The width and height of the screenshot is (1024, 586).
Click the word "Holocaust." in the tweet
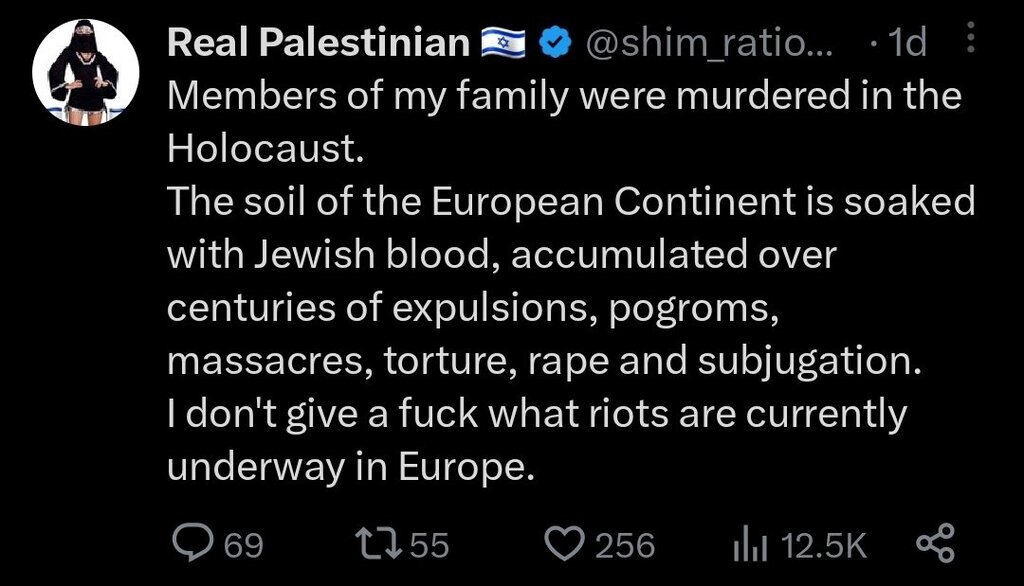(x=262, y=149)
